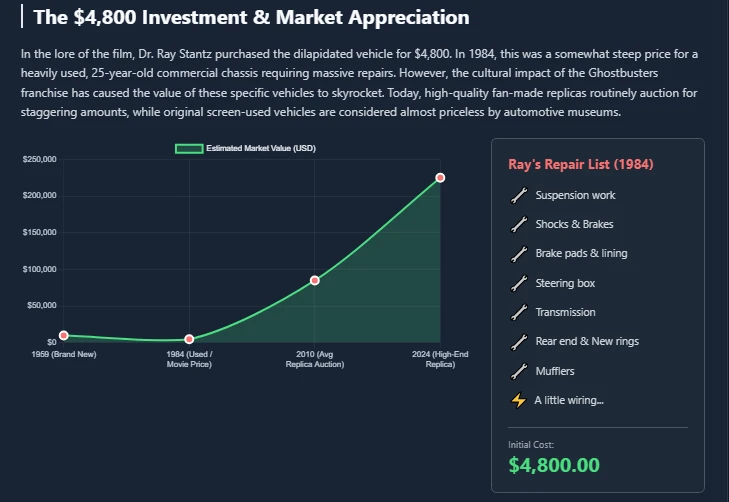Select the 1984 movie price data point
The height and width of the screenshot is (502, 729).
tap(189, 340)
